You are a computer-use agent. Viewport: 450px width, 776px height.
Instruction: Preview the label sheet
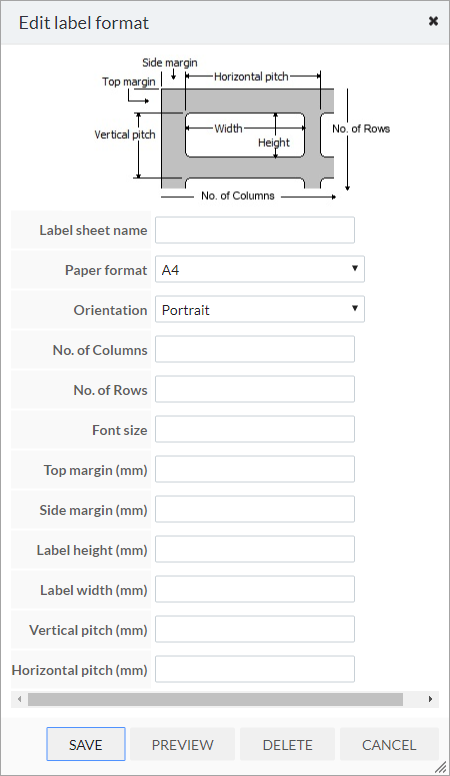tap(182, 744)
